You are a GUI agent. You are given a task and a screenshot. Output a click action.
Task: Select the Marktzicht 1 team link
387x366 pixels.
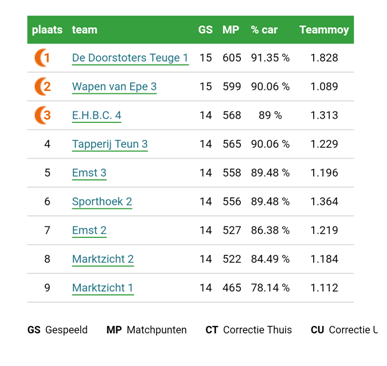[103, 288]
